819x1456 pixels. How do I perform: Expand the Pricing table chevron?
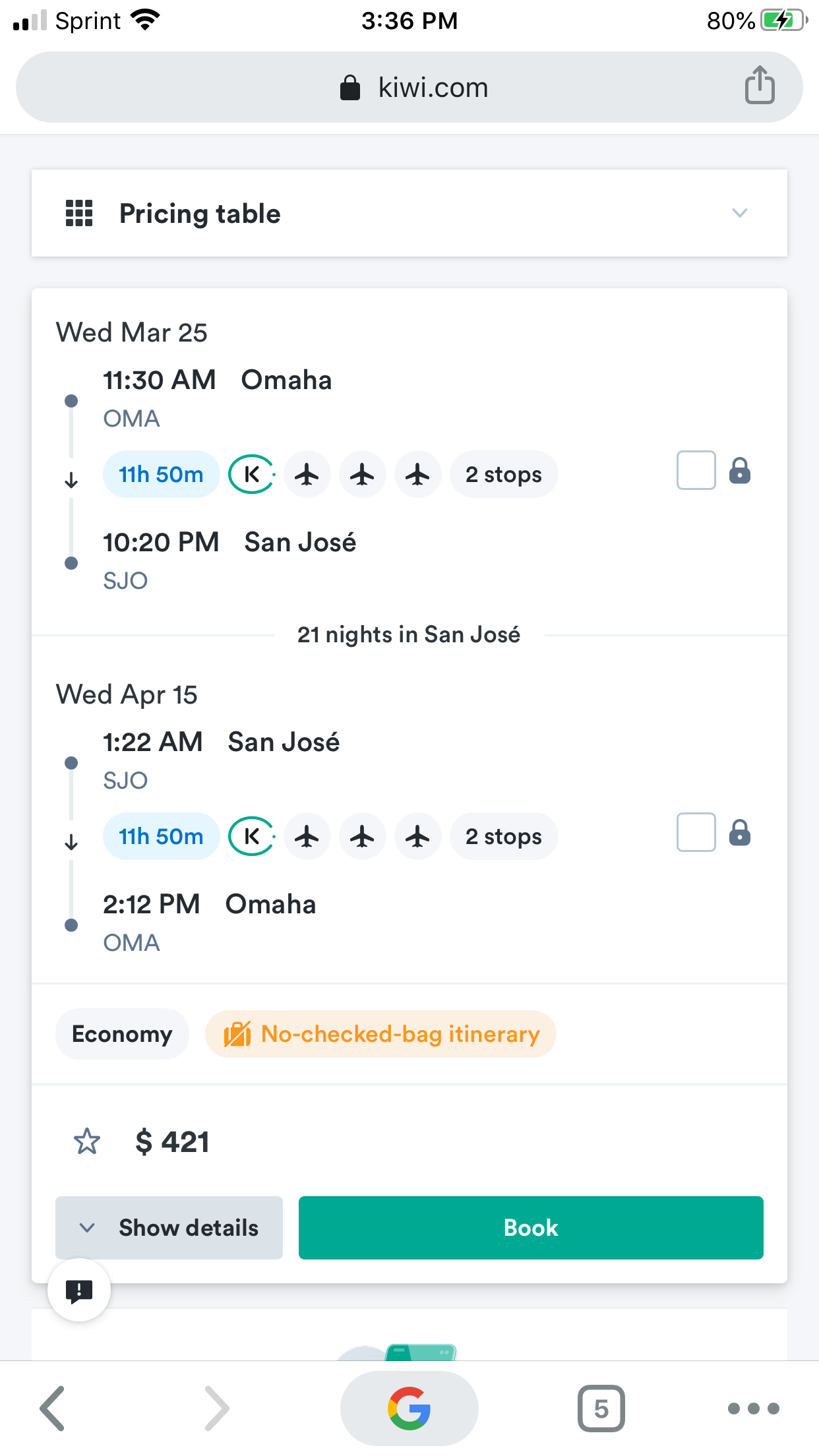click(x=740, y=213)
